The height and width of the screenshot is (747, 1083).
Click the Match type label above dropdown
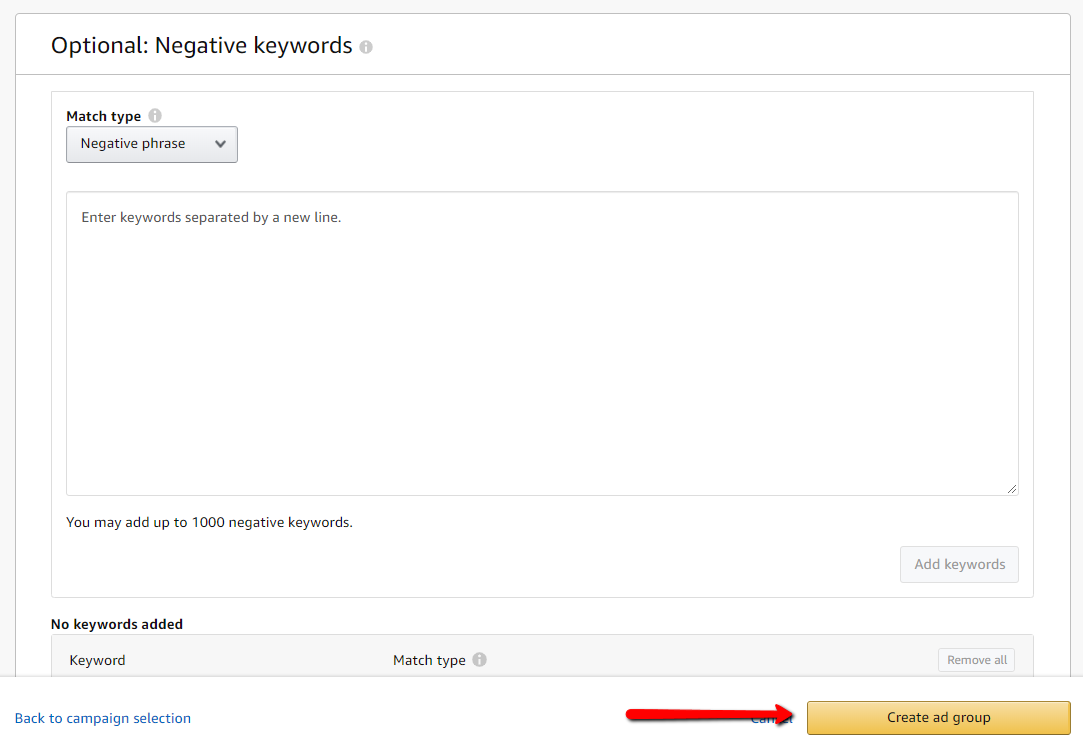point(103,116)
